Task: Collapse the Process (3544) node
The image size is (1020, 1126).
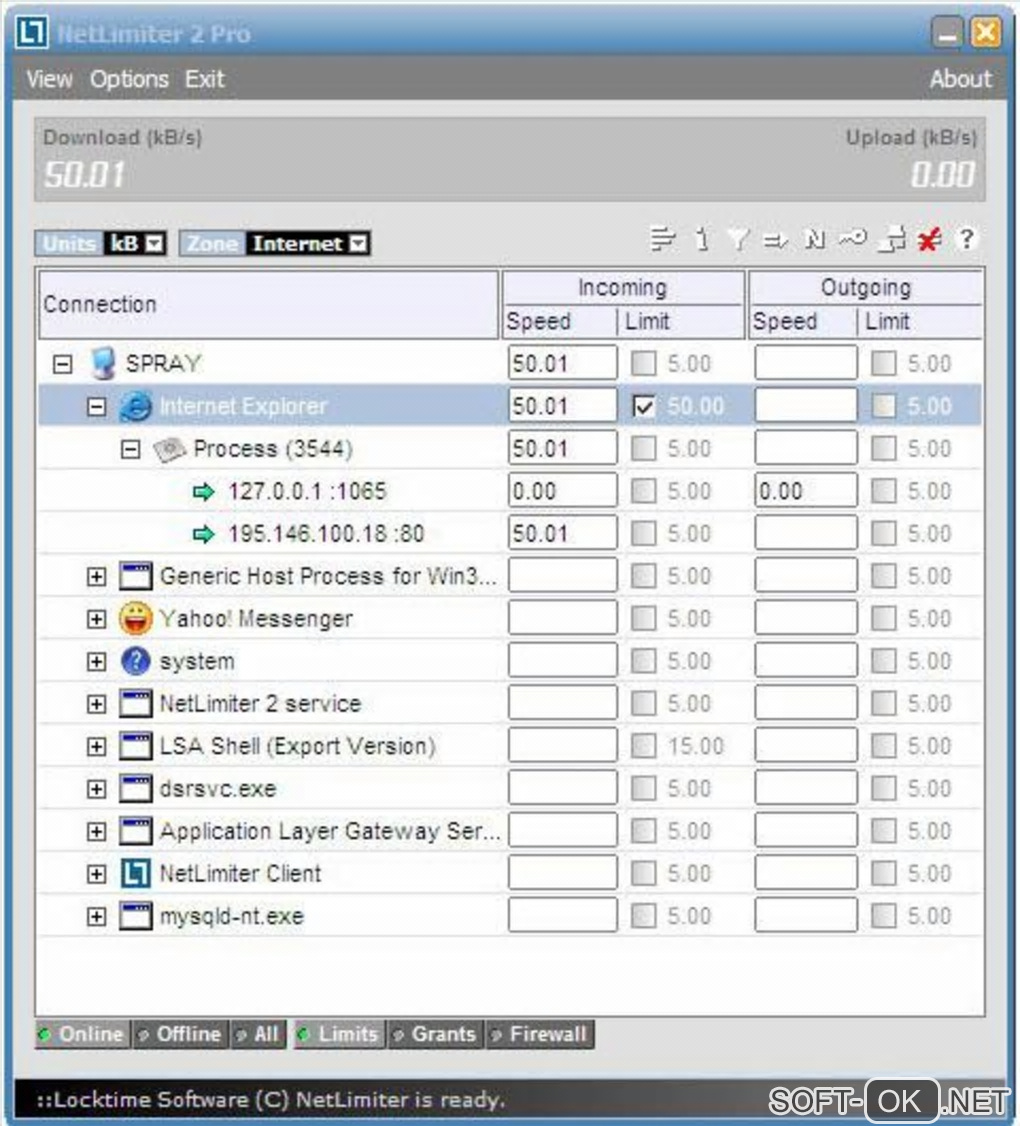Action: [x=130, y=450]
